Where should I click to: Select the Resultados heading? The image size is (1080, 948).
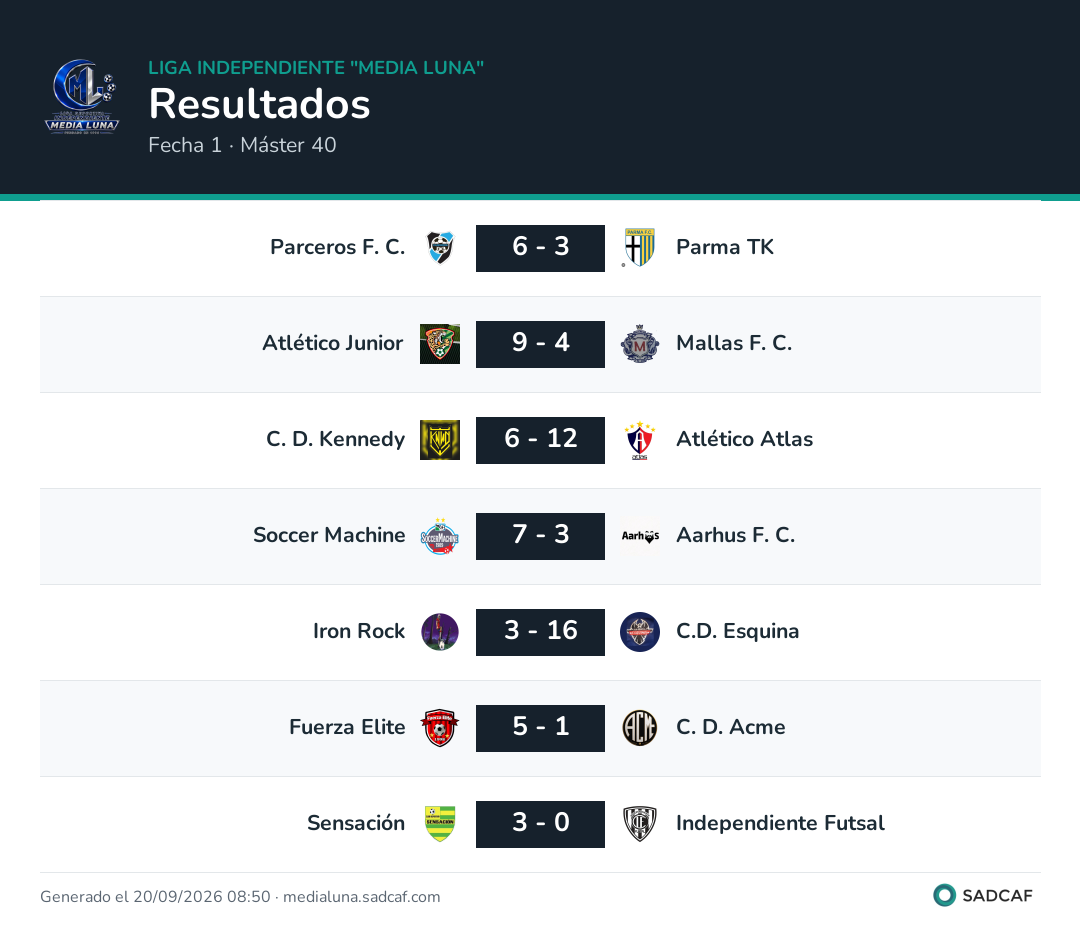pyautogui.click(x=260, y=104)
